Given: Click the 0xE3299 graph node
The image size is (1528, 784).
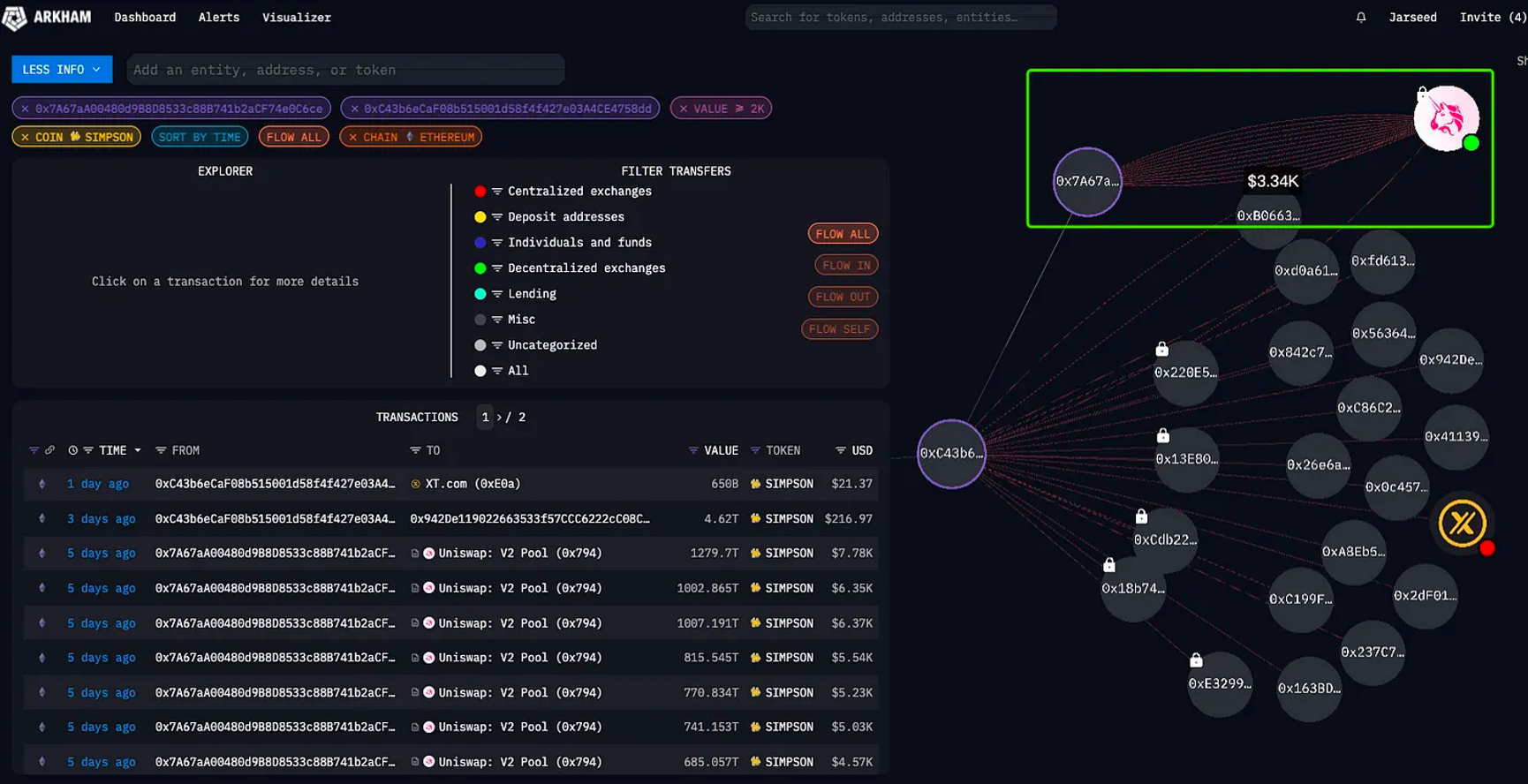Looking at the screenshot, I should [x=1220, y=683].
